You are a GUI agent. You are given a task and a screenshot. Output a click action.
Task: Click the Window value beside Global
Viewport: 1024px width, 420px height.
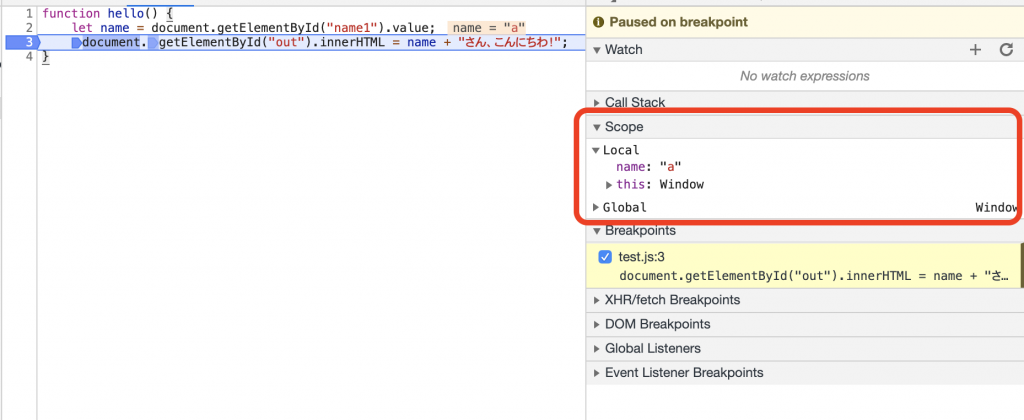[x=997, y=208]
